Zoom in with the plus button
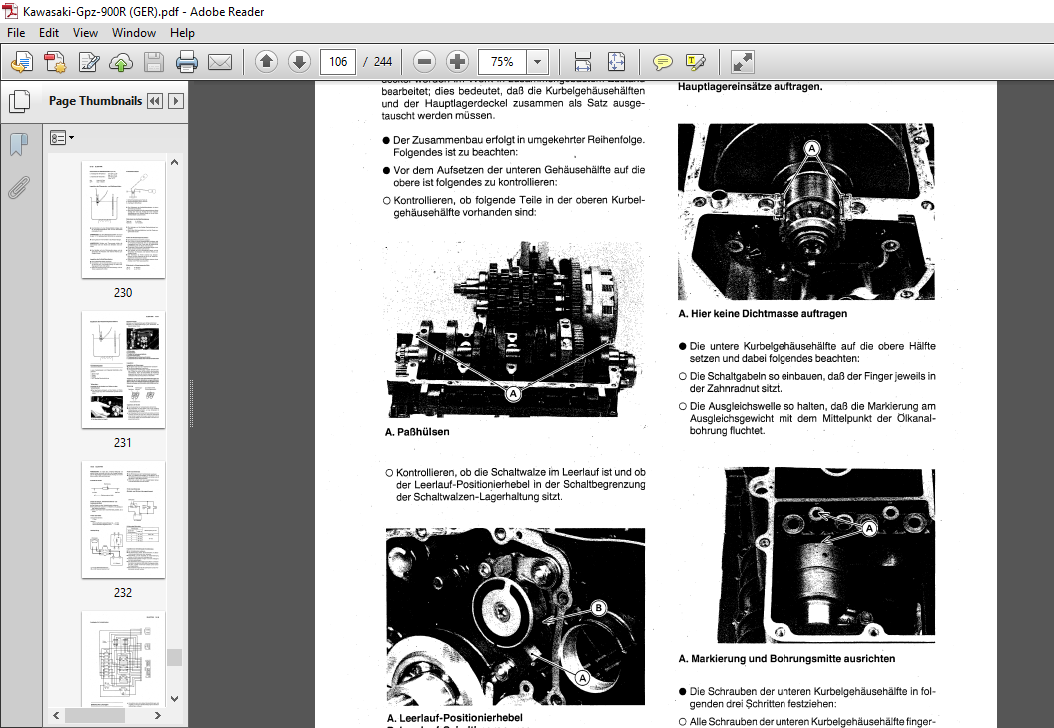 [x=457, y=62]
